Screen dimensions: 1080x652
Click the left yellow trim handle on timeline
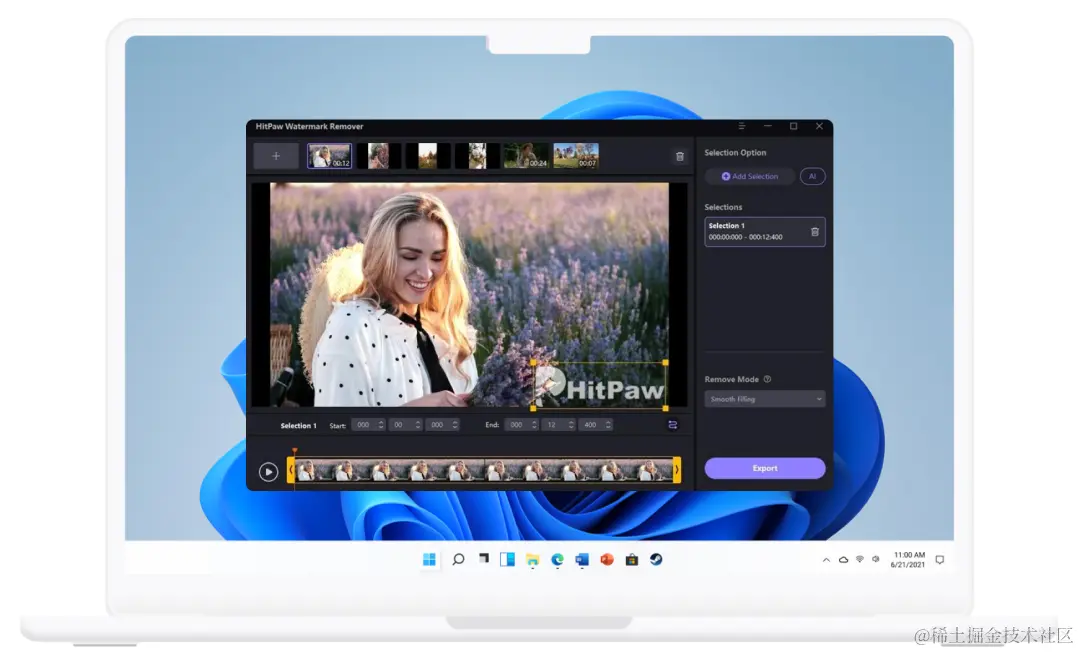pos(291,470)
